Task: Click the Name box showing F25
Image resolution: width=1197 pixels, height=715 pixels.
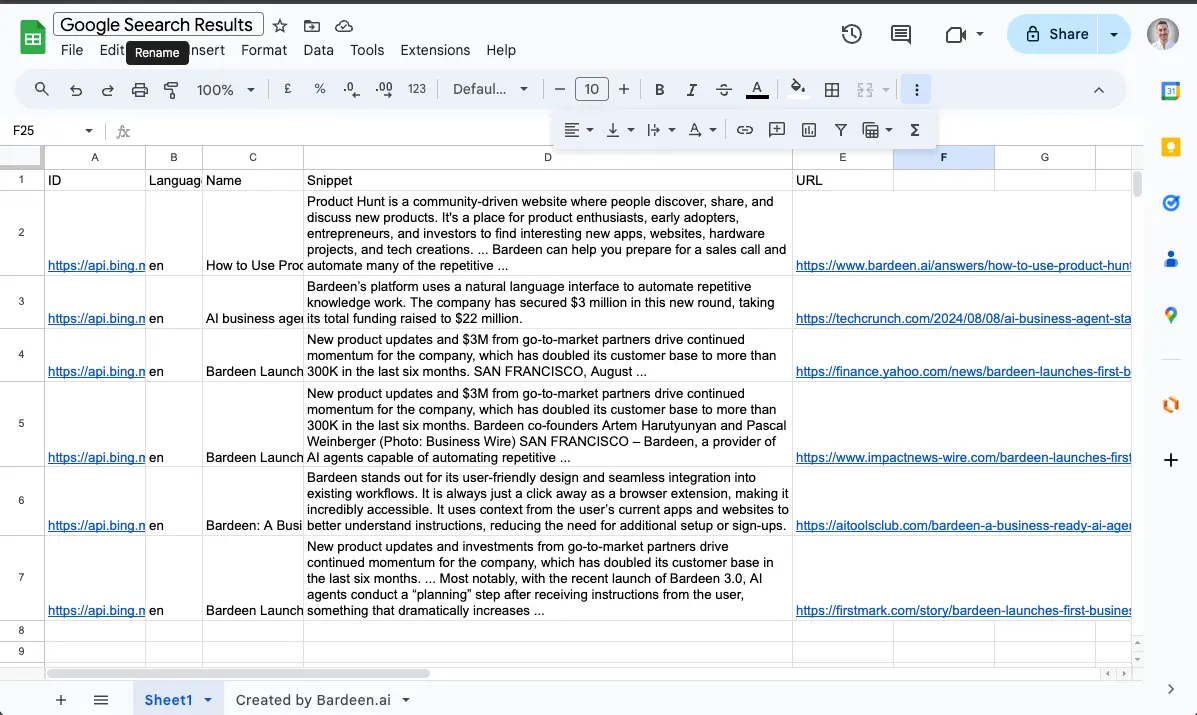Action: [52, 131]
